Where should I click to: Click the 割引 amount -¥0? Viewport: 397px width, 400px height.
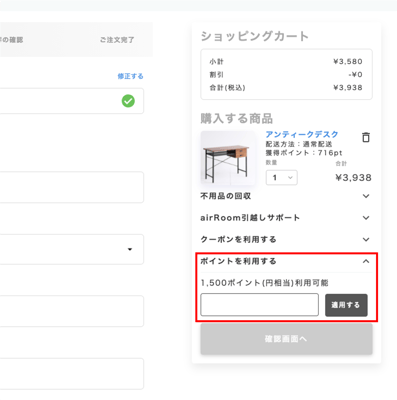click(x=355, y=75)
